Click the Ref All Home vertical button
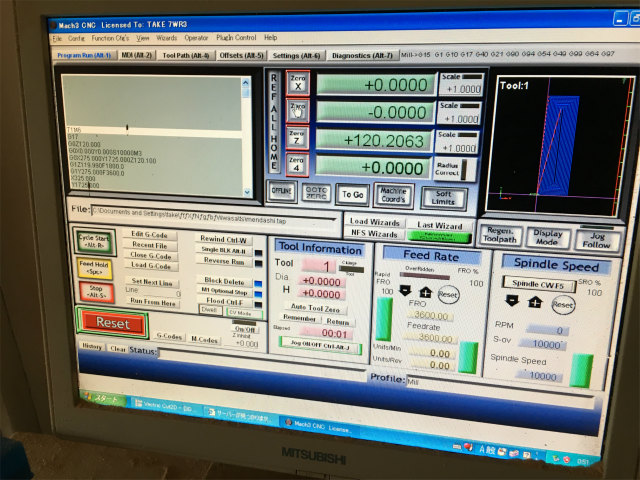The height and width of the screenshot is (480, 640). click(274, 121)
